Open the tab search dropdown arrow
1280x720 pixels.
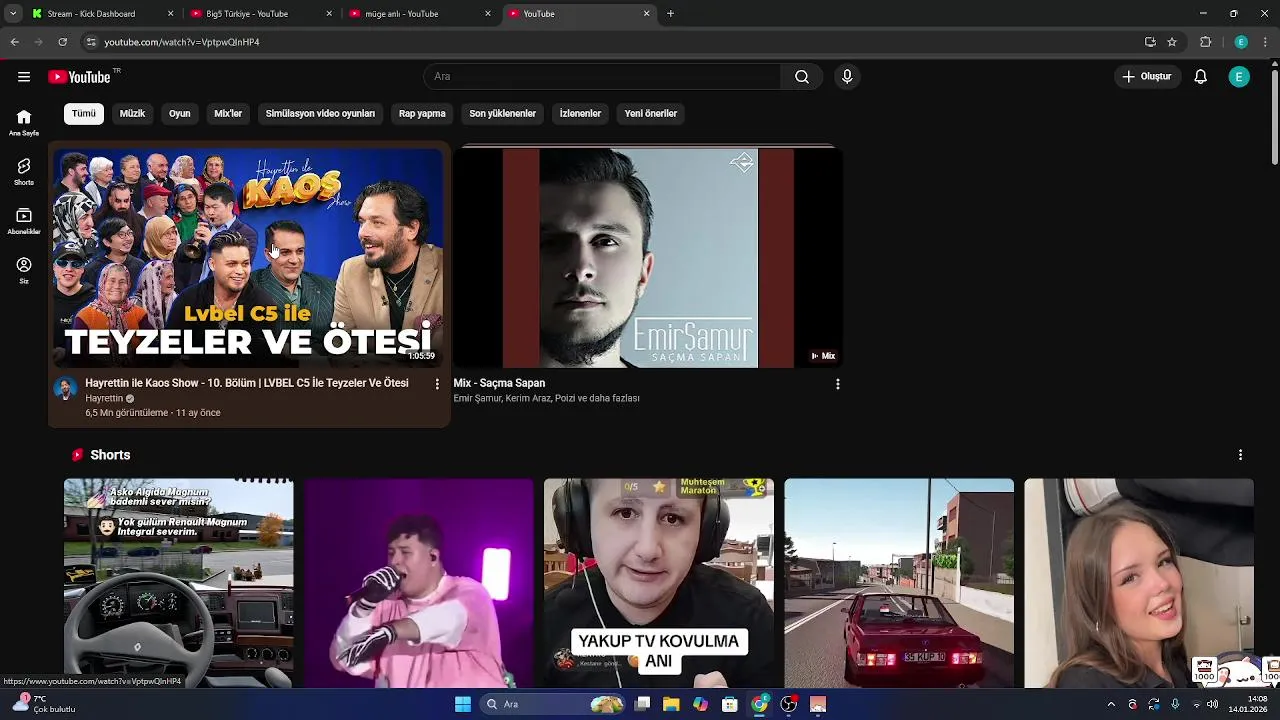(x=12, y=14)
